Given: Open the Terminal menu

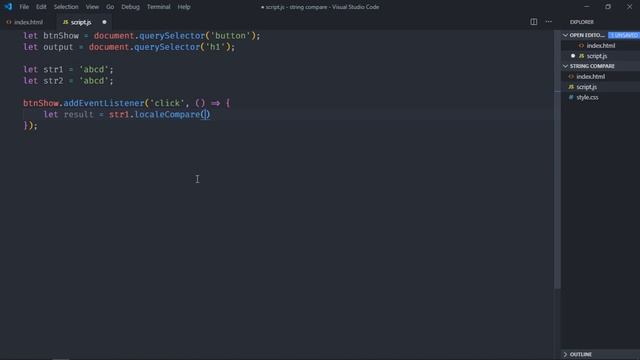Looking at the screenshot, I should [158, 7].
